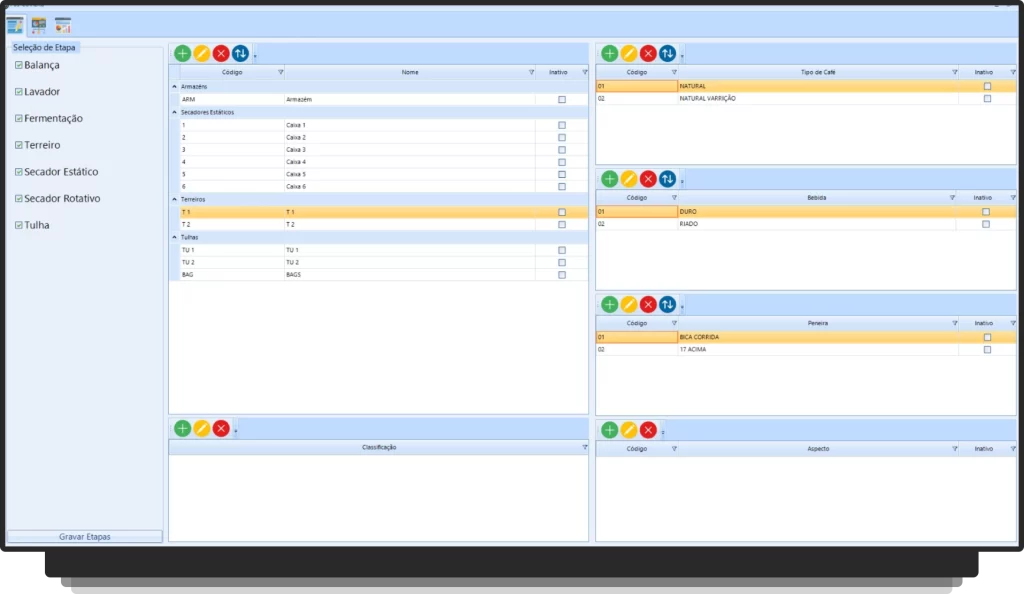Open filter dropdown on Classificação column
This screenshot has width=1024, height=594.
(584, 447)
